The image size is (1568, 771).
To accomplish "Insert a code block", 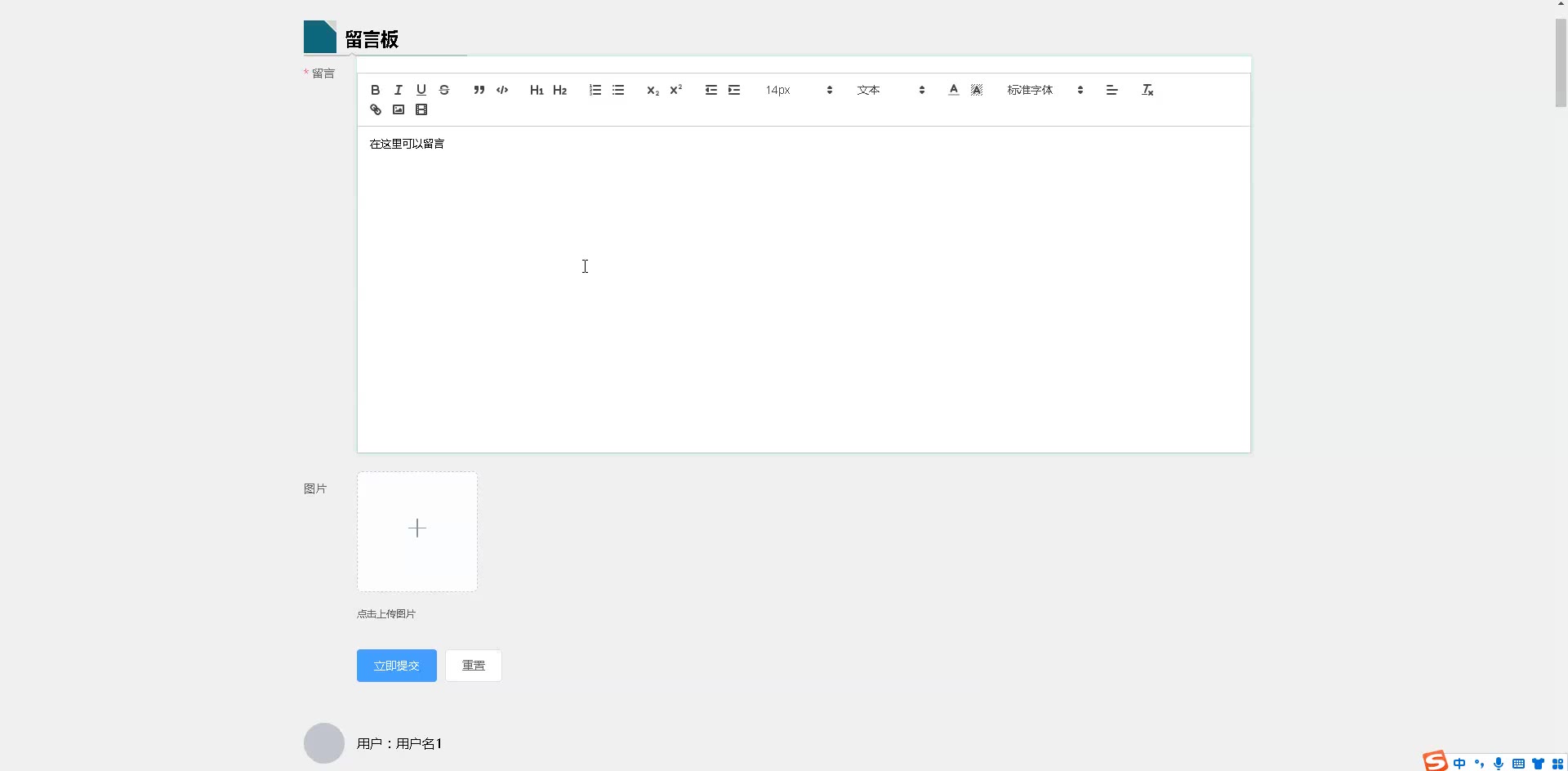I will 502,90.
